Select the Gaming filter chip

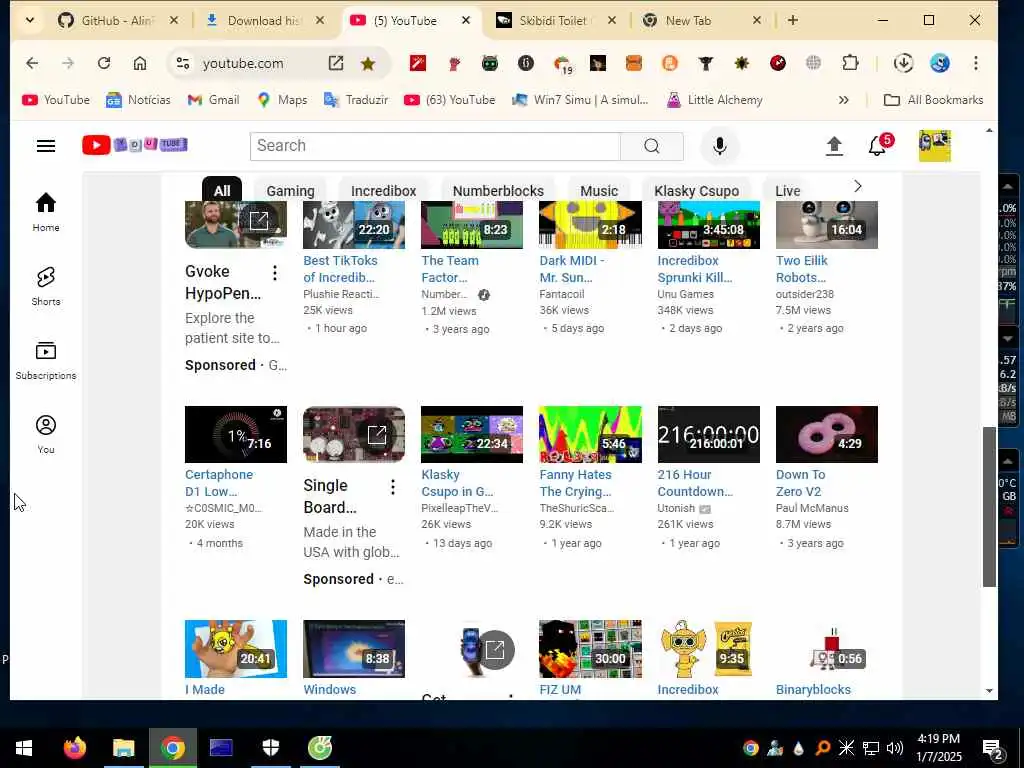point(291,191)
